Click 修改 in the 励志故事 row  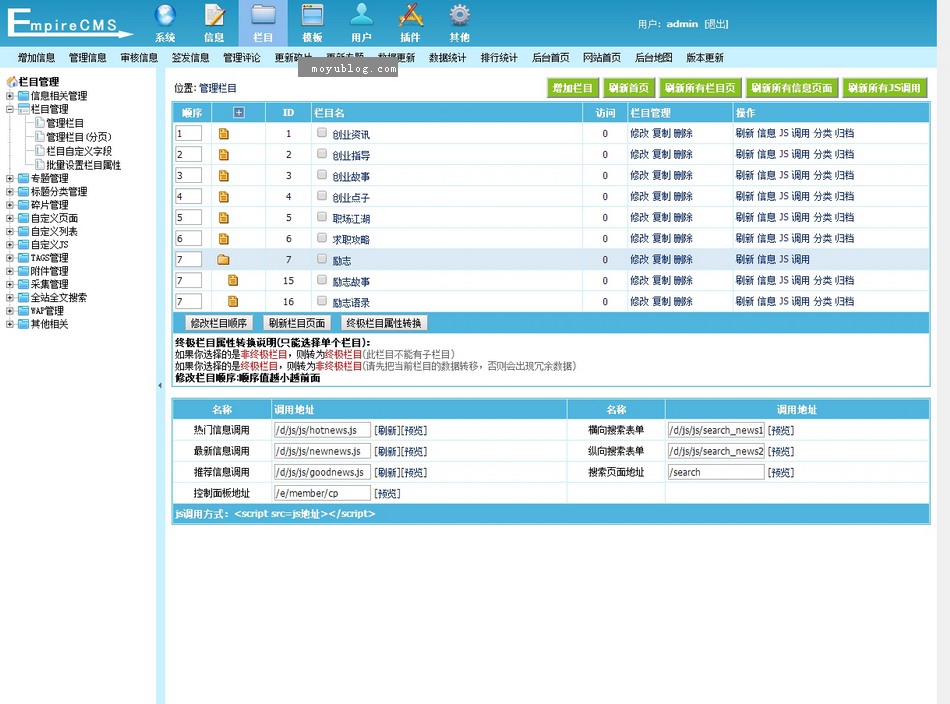click(639, 281)
